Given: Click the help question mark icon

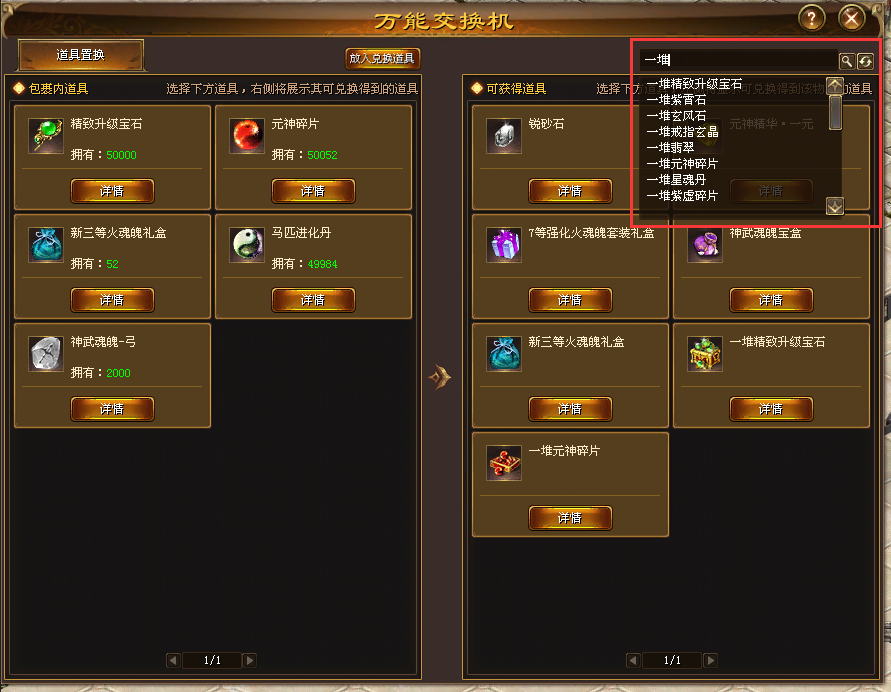Looking at the screenshot, I should [x=811, y=19].
